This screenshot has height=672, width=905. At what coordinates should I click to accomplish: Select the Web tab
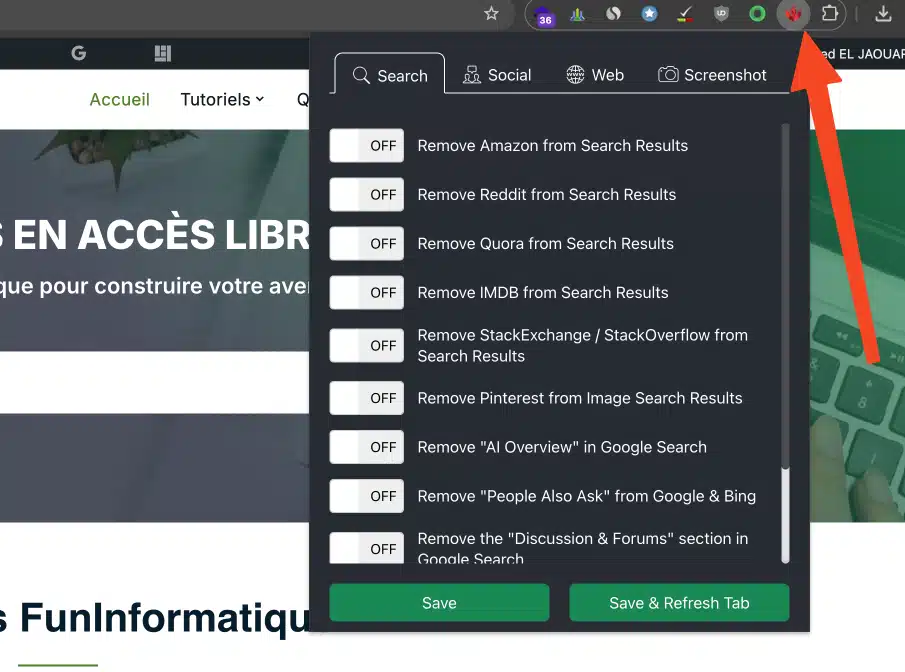click(595, 75)
